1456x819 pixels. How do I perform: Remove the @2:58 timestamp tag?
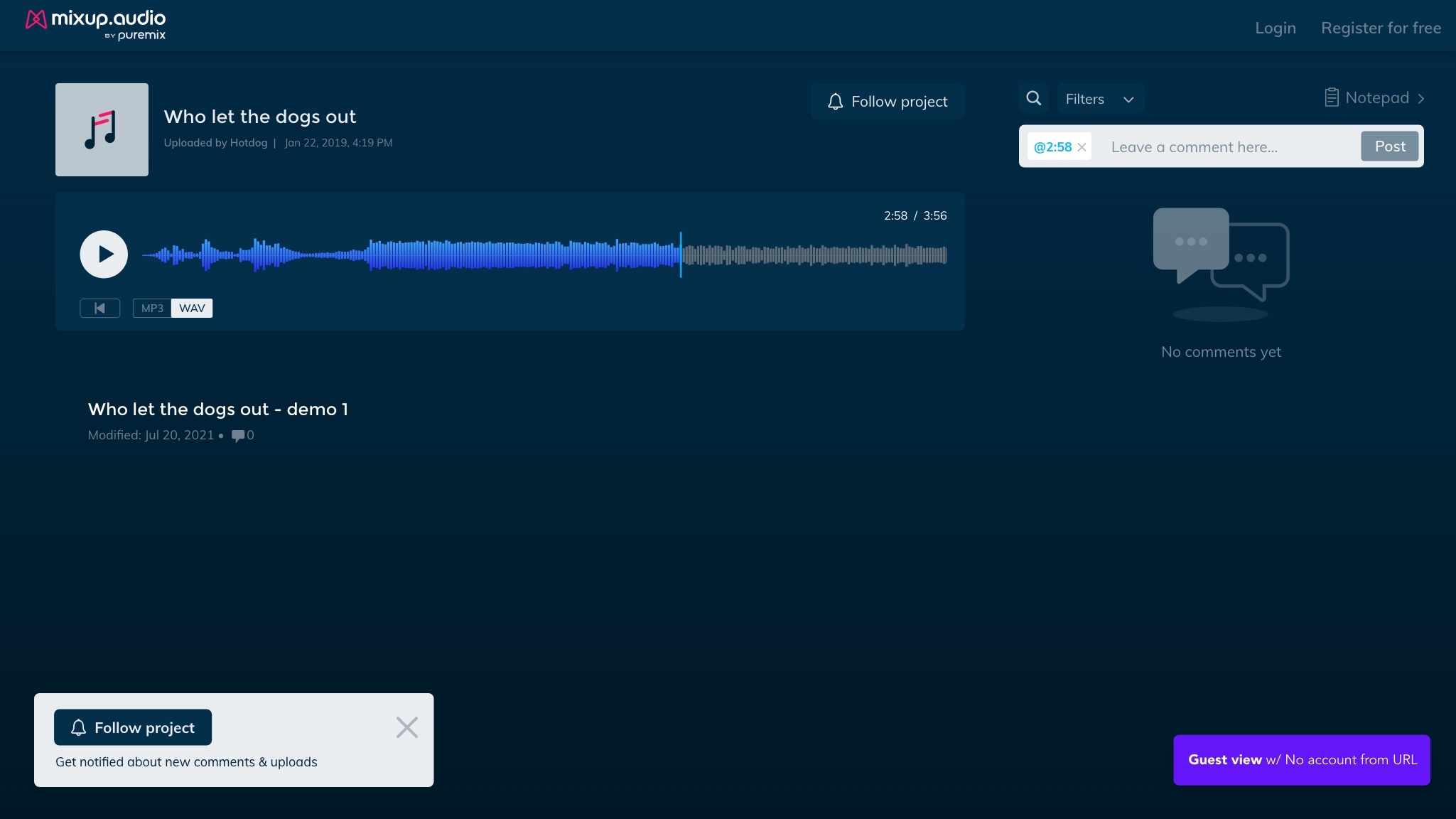[1082, 147]
